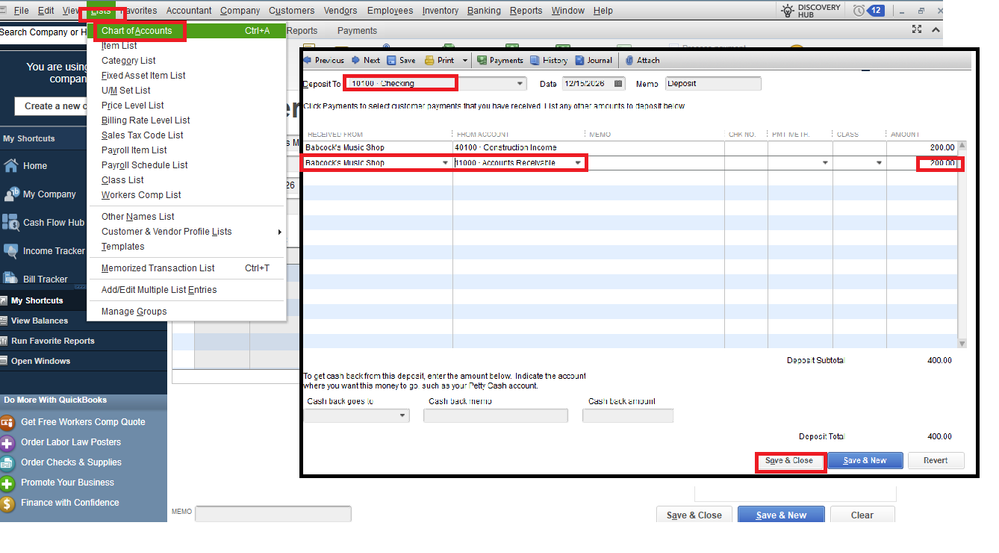Open the Deposit To account dropdown
The image size is (999, 553).
(x=520, y=83)
